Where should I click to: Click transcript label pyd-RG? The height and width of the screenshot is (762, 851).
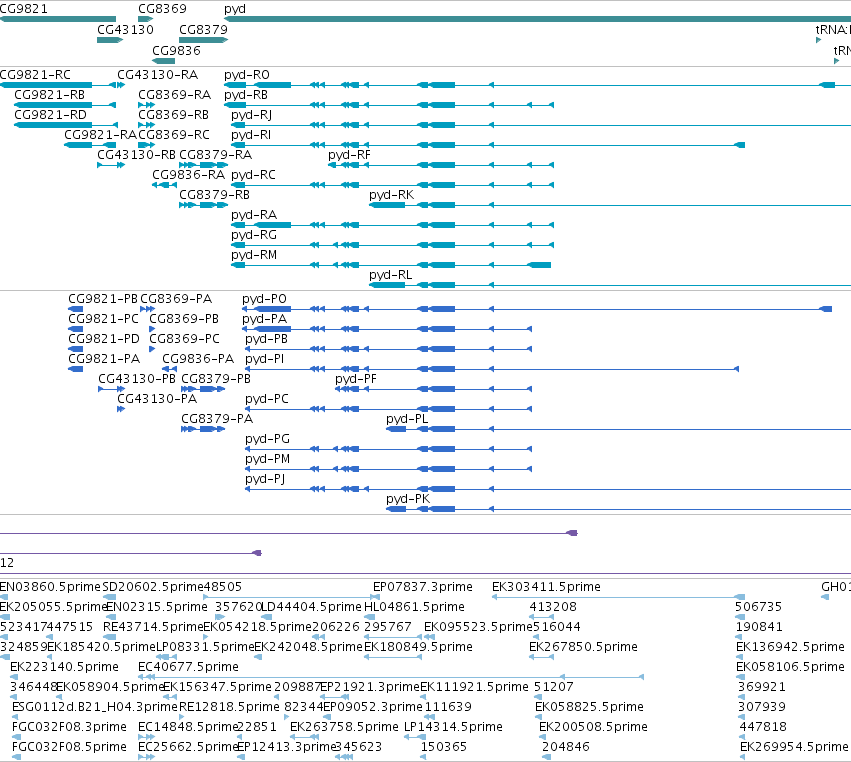pos(254,235)
